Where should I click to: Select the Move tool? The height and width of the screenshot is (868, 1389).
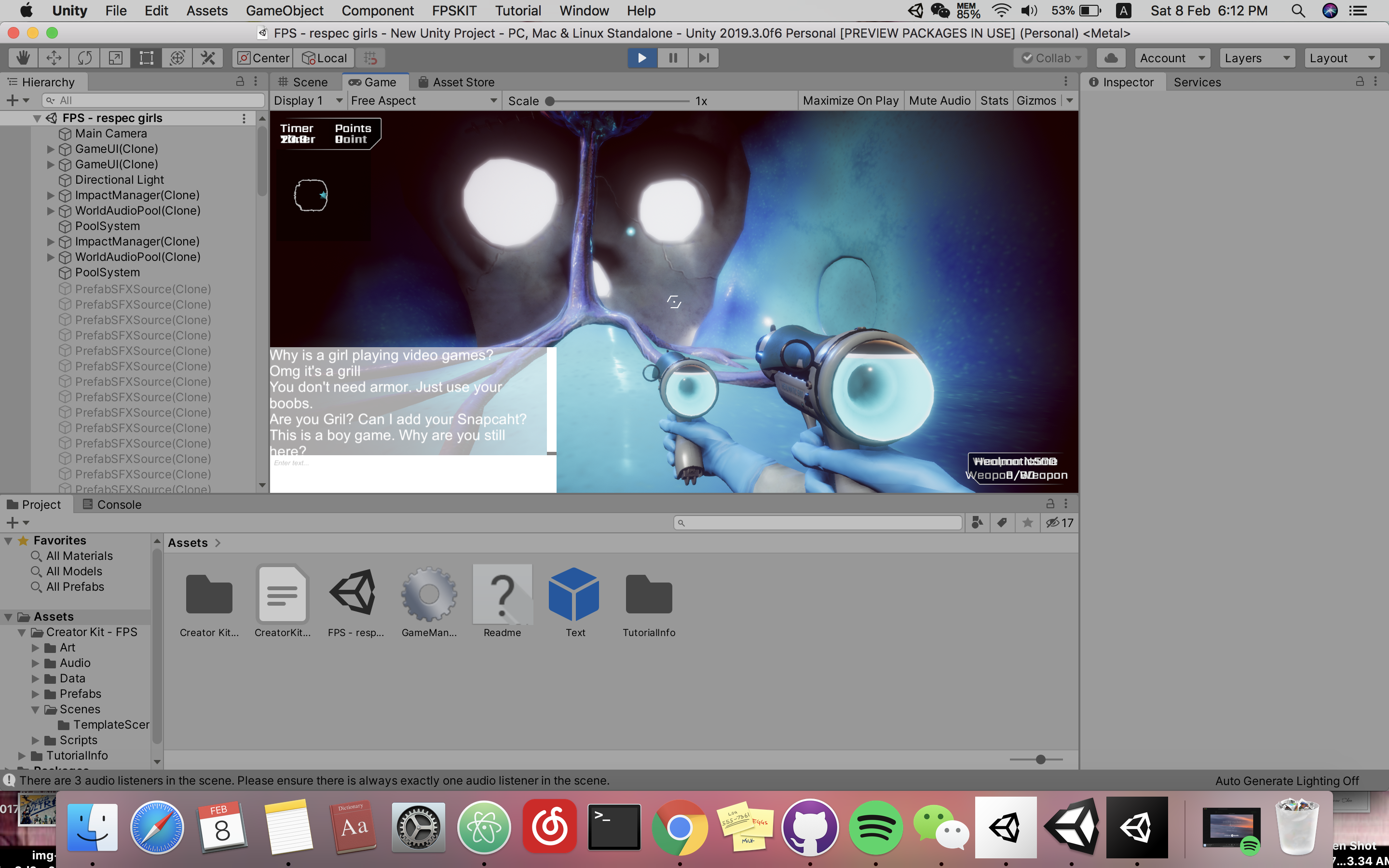pos(54,58)
